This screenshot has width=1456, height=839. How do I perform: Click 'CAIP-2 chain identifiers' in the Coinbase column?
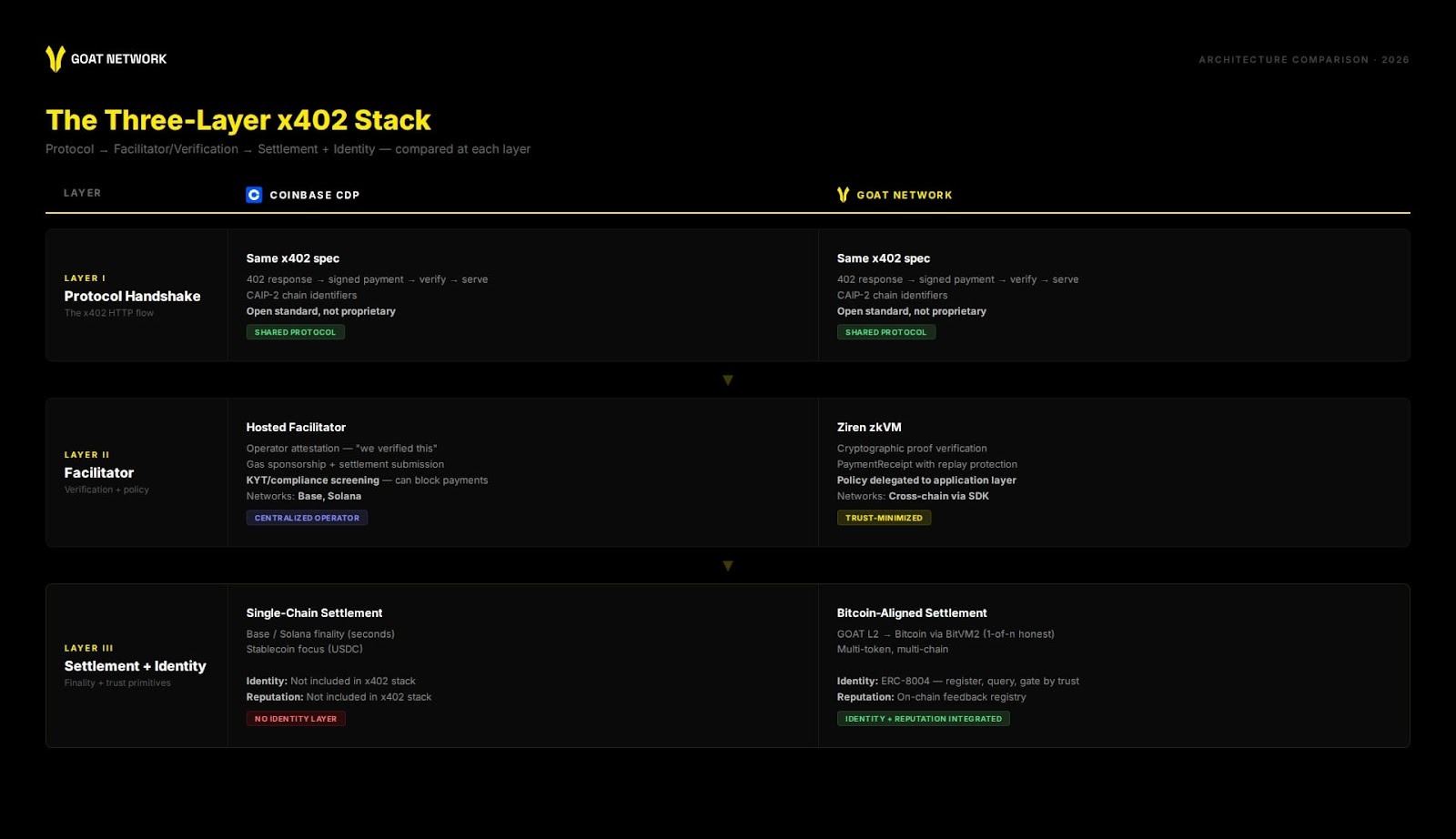301,296
